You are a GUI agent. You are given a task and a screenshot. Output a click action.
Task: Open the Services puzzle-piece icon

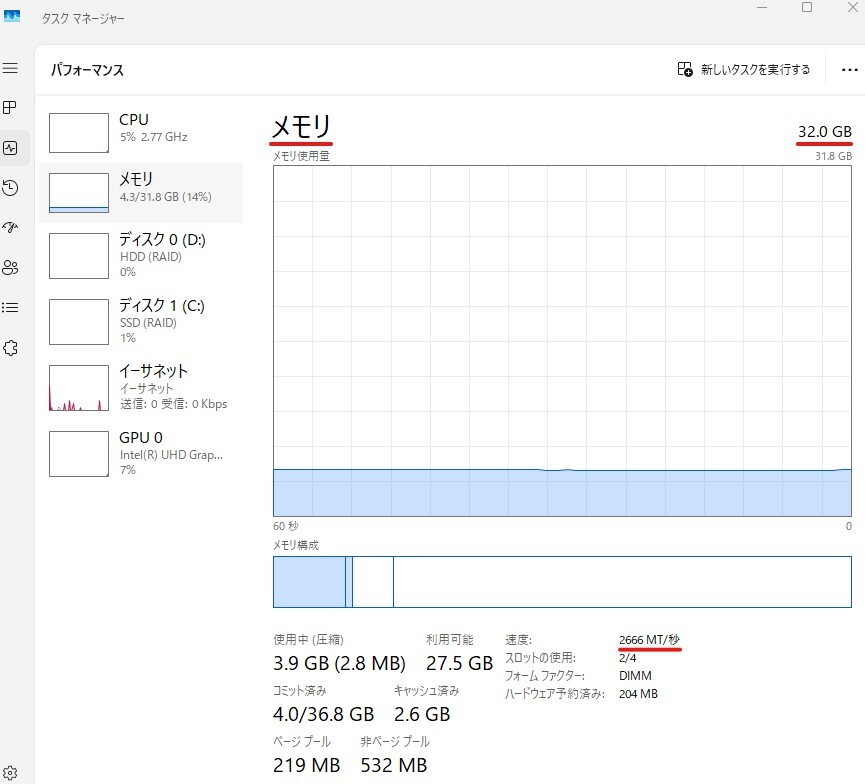pos(10,348)
